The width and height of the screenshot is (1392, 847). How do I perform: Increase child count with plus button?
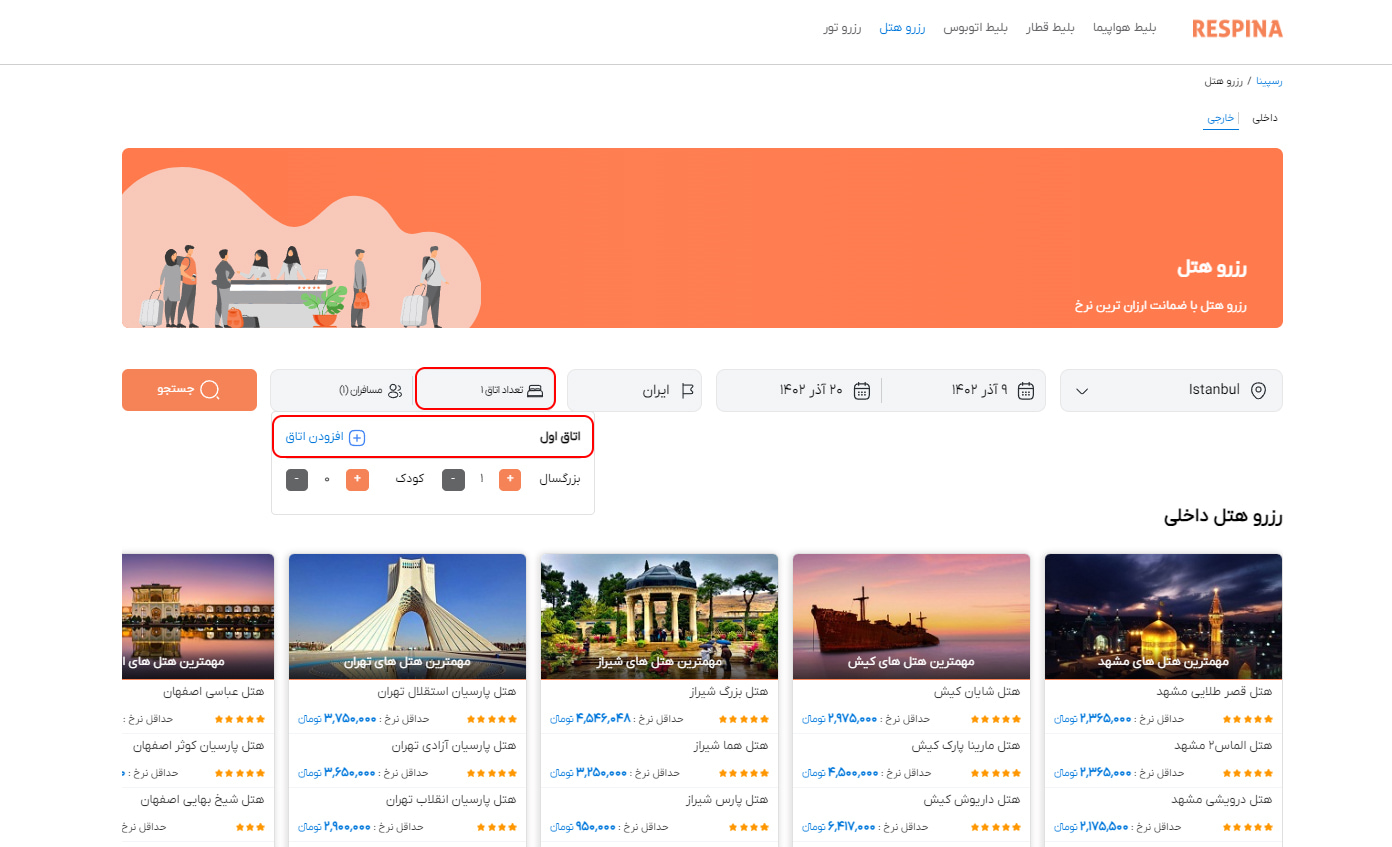coord(357,480)
